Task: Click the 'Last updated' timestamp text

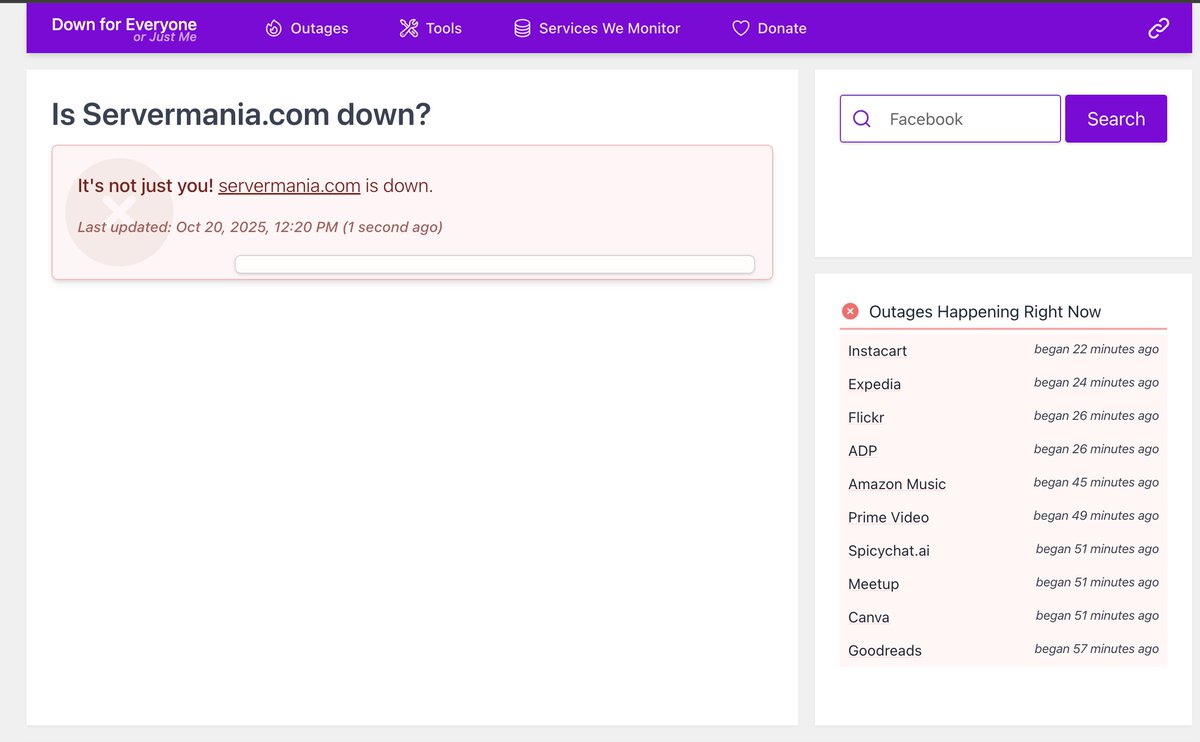Action: [x=260, y=227]
